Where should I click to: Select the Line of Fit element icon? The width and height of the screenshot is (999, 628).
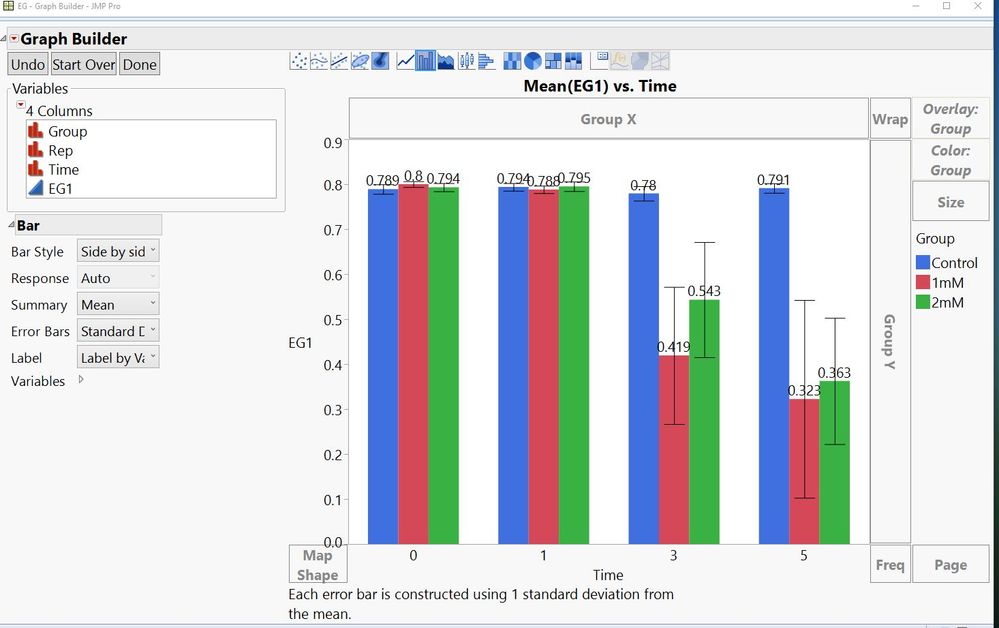(x=339, y=61)
